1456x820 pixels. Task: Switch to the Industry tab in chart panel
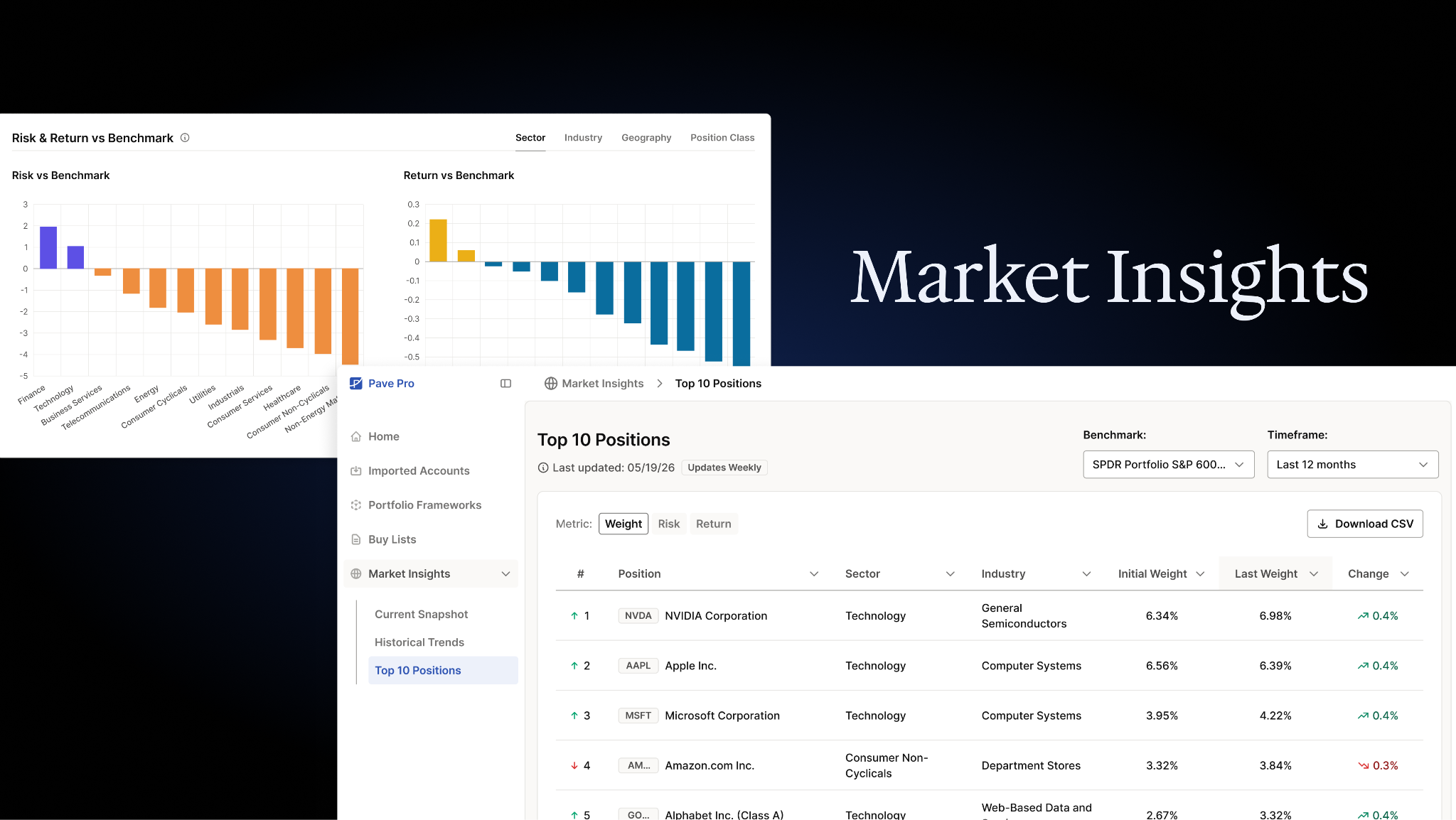583,138
